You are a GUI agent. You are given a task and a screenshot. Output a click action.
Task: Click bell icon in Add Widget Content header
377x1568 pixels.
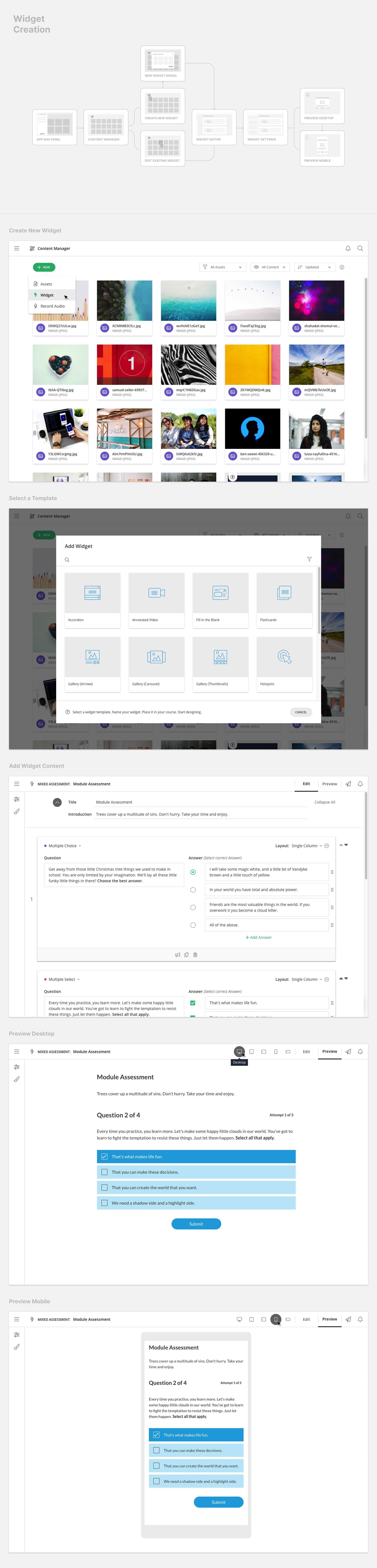360,784
